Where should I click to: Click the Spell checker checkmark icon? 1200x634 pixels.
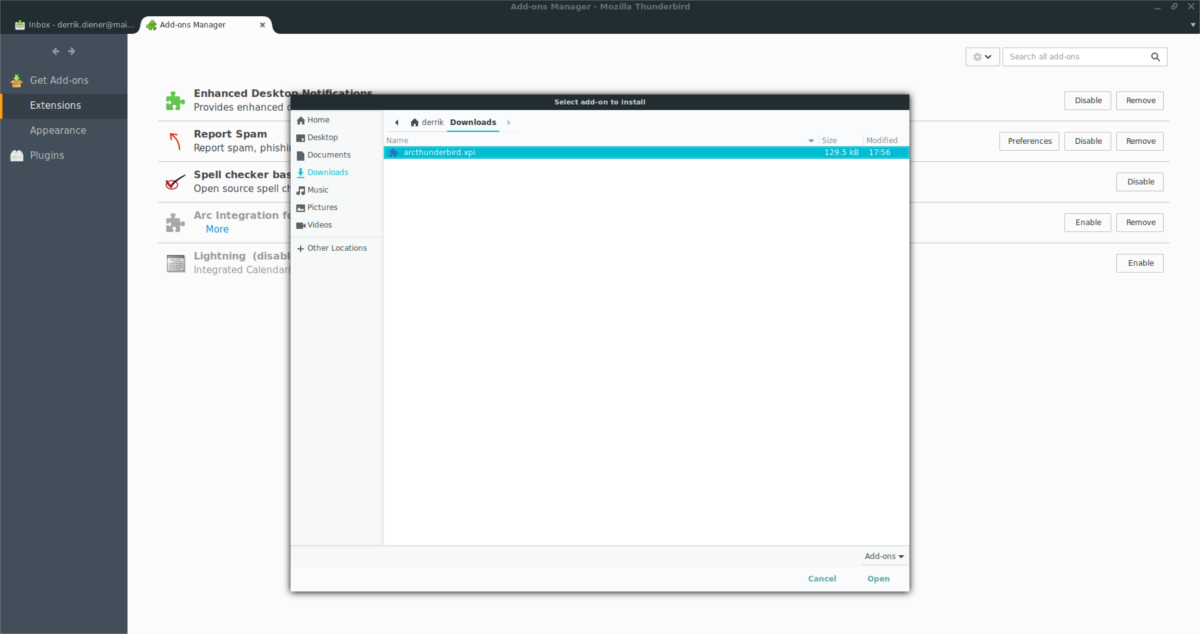tap(172, 181)
